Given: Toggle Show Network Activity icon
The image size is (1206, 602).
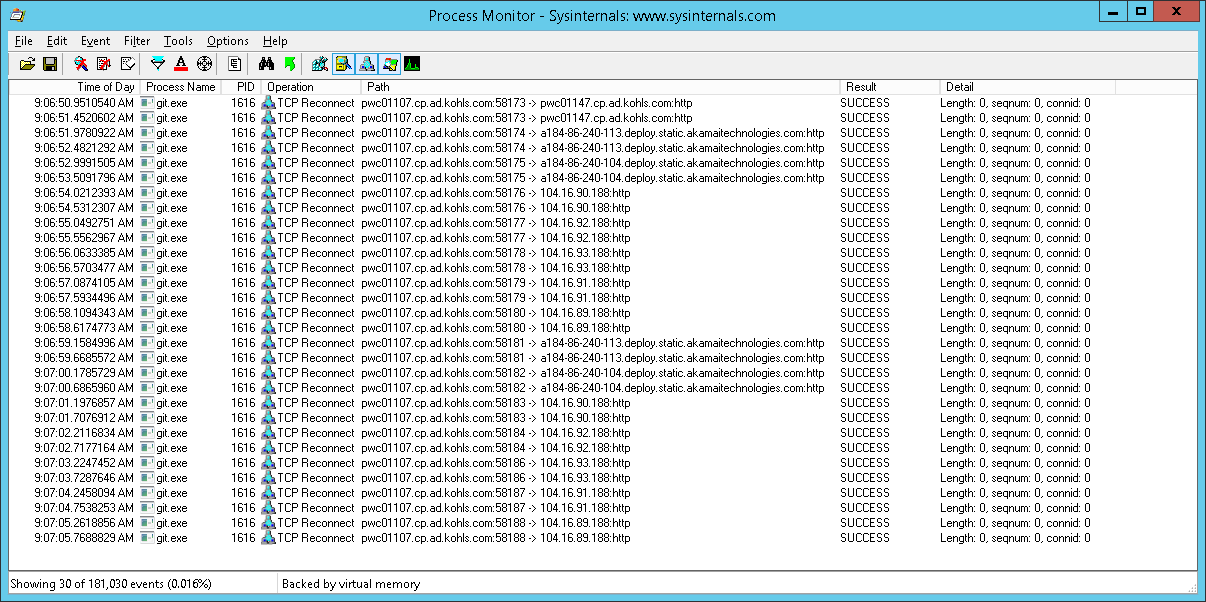Looking at the screenshot, I should pyautogui.click(x=366, y=64).
